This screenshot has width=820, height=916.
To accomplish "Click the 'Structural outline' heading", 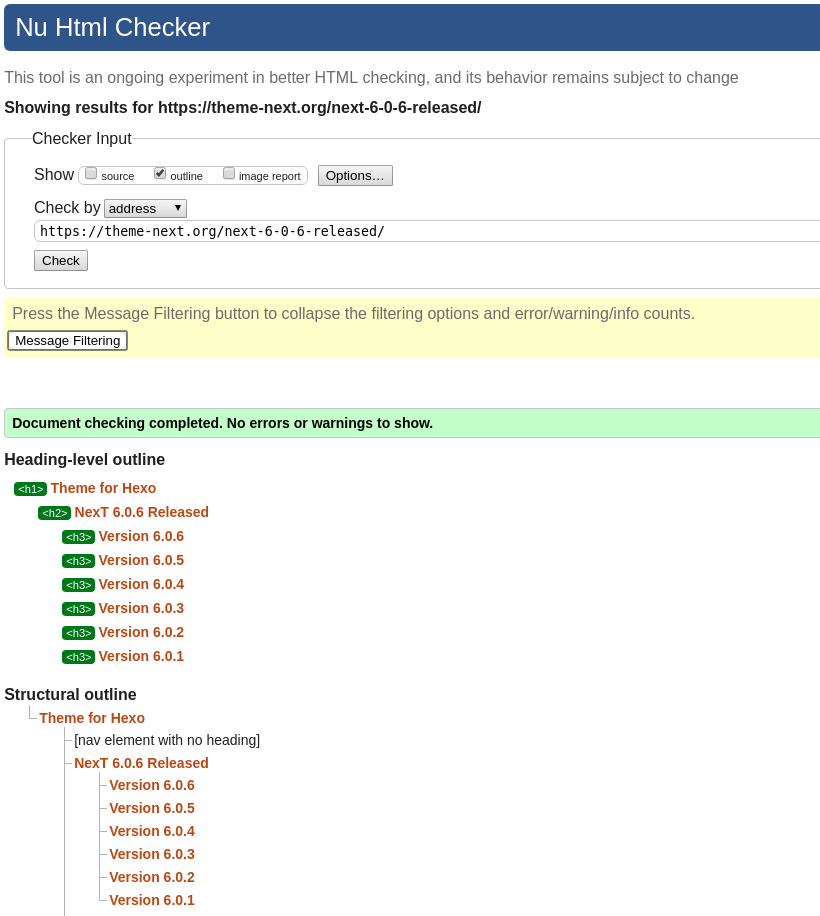I will (71, 694).
